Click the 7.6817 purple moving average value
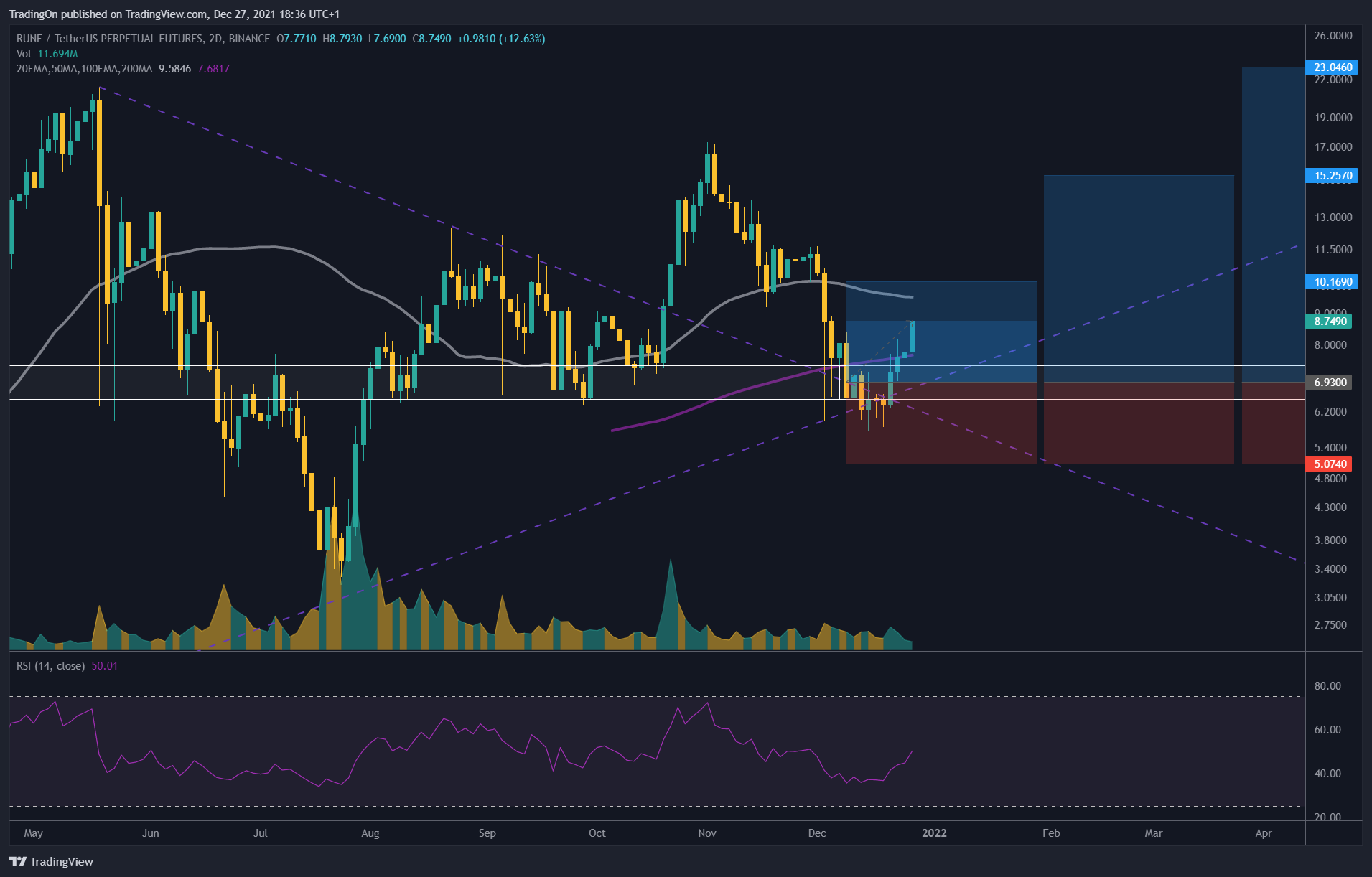Screen dimensions: 1372x877 (214, 69)
